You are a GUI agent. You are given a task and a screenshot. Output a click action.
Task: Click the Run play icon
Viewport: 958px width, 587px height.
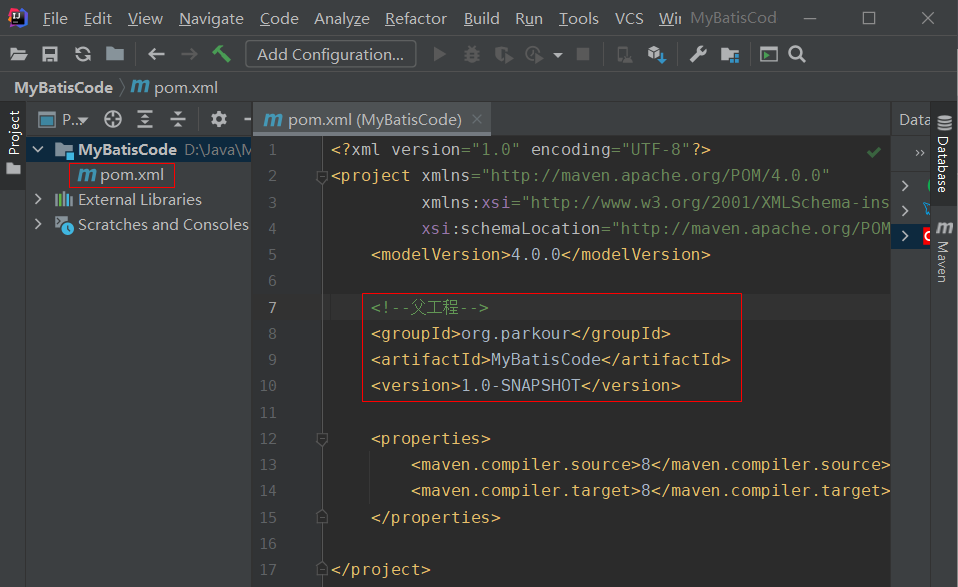click(x=439, y=54)
